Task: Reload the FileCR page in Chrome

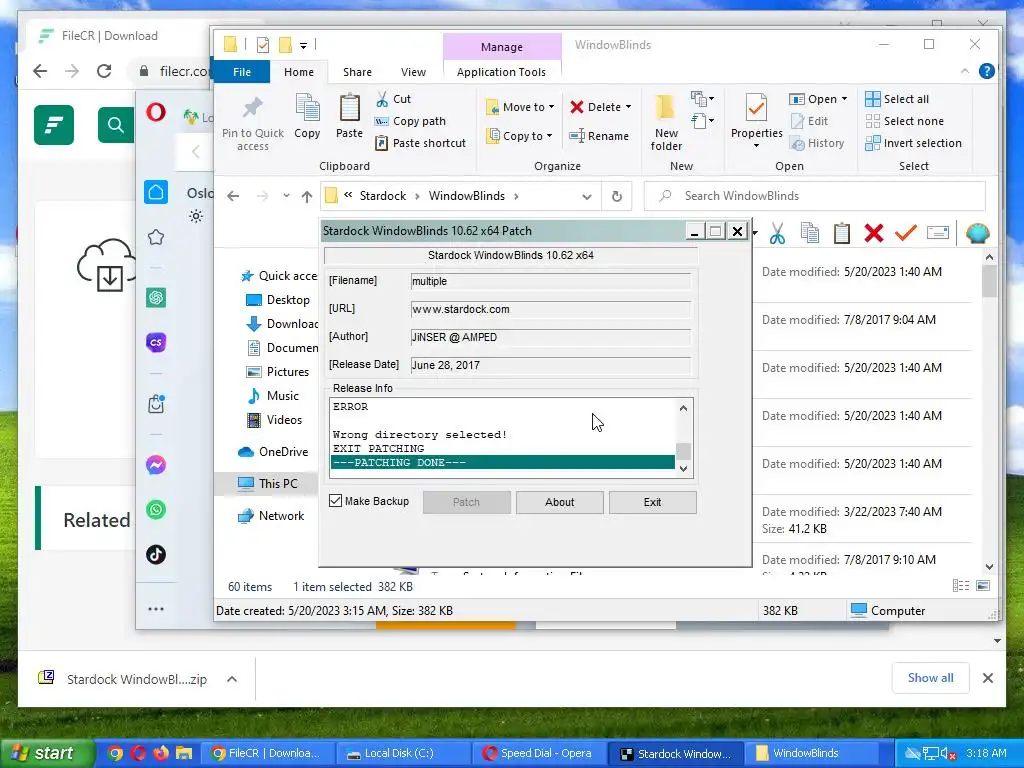Action: (x=104, y=71)
